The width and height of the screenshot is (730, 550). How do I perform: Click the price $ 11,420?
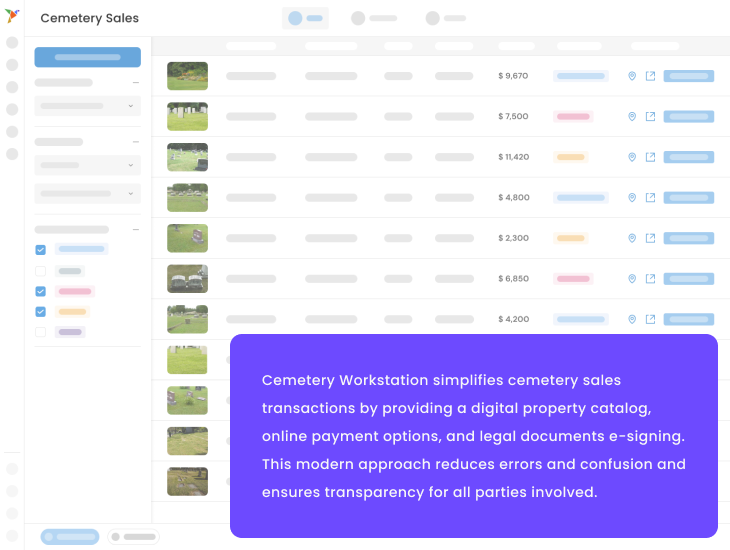[x=514, y=156]
